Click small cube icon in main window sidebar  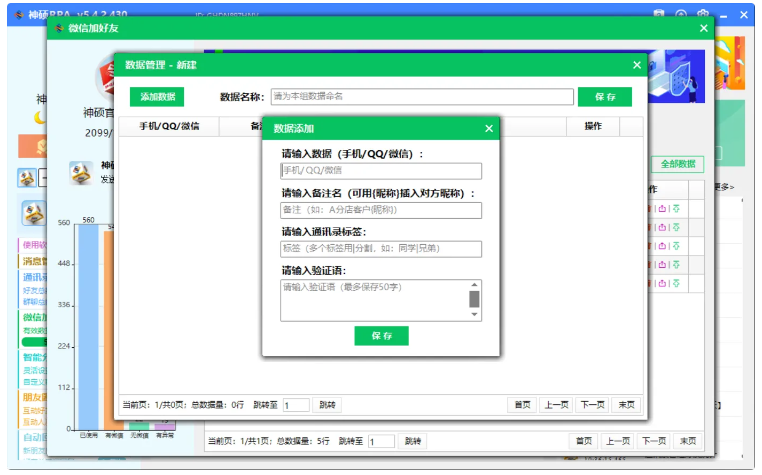tap(27, 178)
